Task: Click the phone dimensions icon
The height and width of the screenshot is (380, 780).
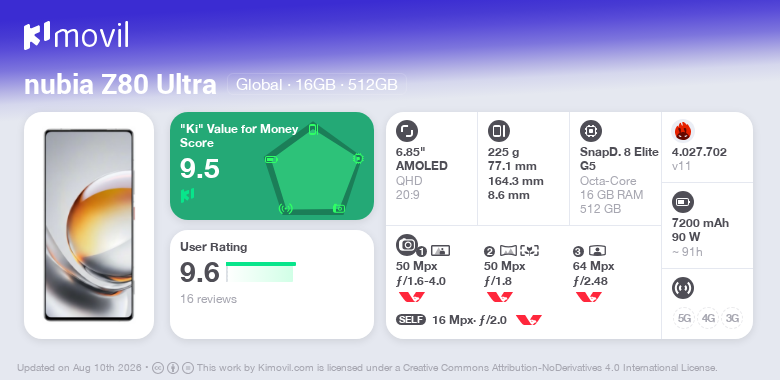Action: coord(499,131)
